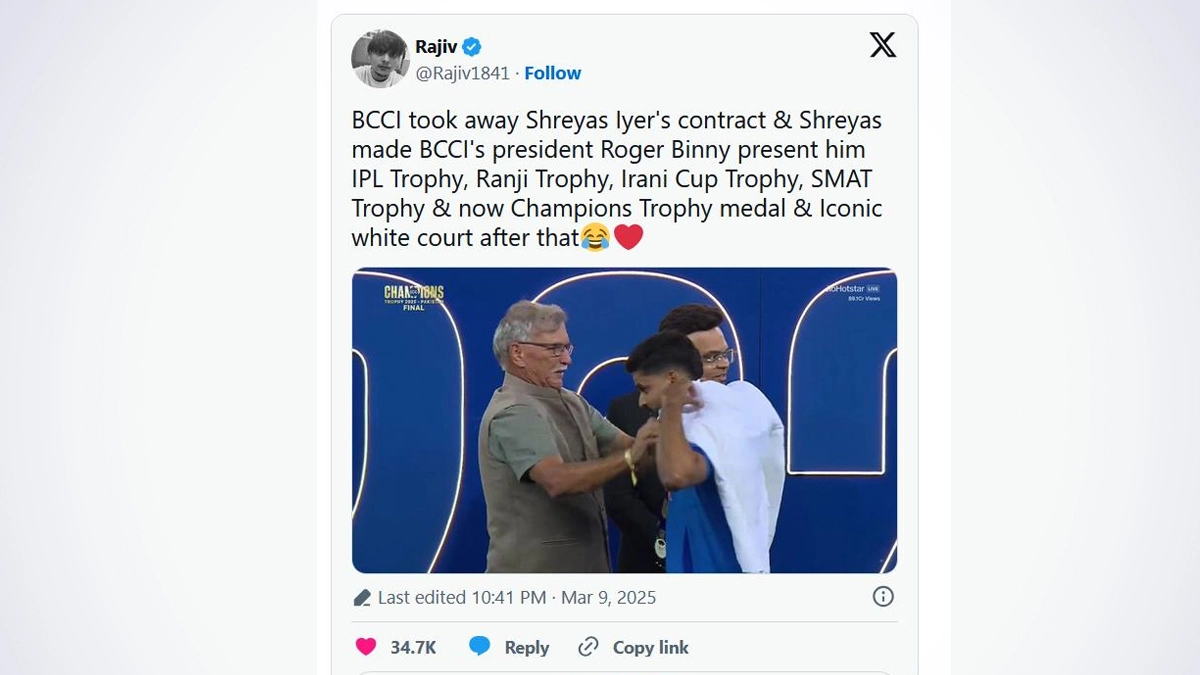Click the Champions Trophy Final logo in photo
Screen dimensions: 1200x675
(x=413, y=296)
